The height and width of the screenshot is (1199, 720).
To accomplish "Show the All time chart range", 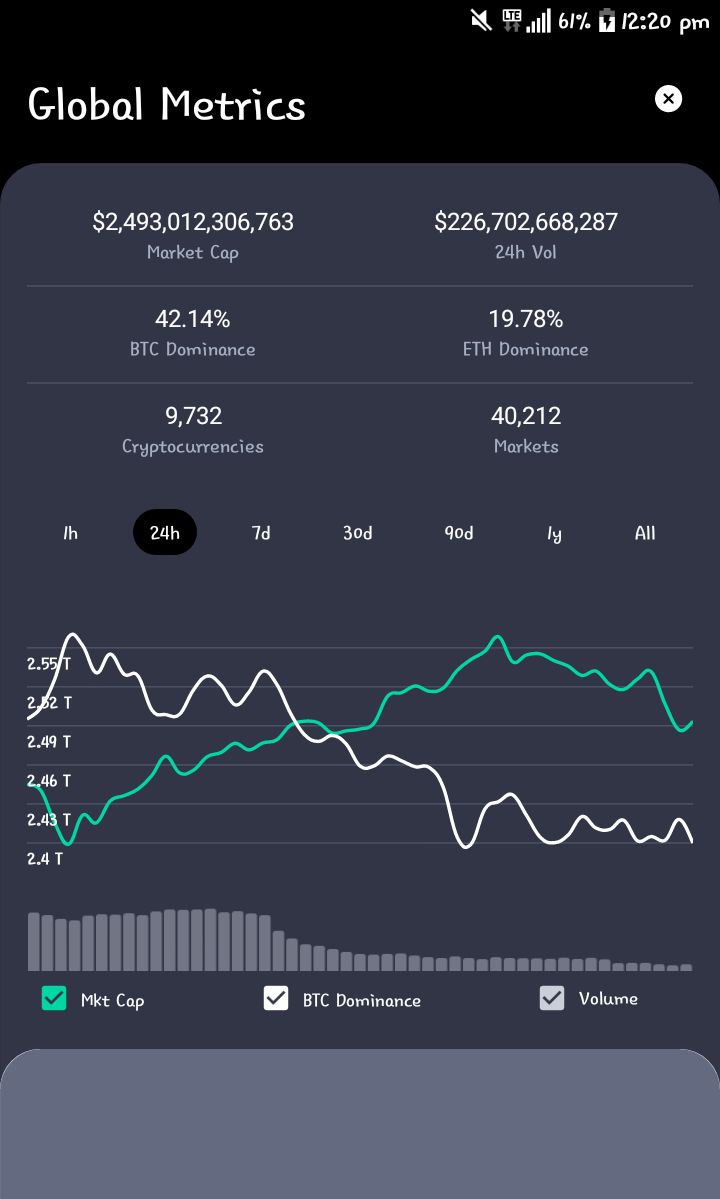I will tap(645, 533).
